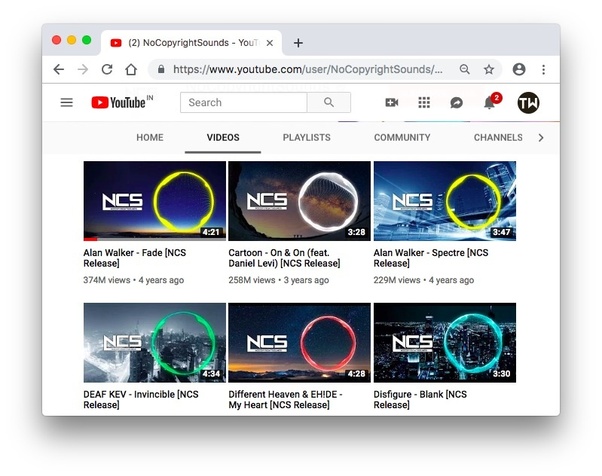Open the Chrome three-dot menu
This screenshot has height=476, width=602.
coord(543,69)
